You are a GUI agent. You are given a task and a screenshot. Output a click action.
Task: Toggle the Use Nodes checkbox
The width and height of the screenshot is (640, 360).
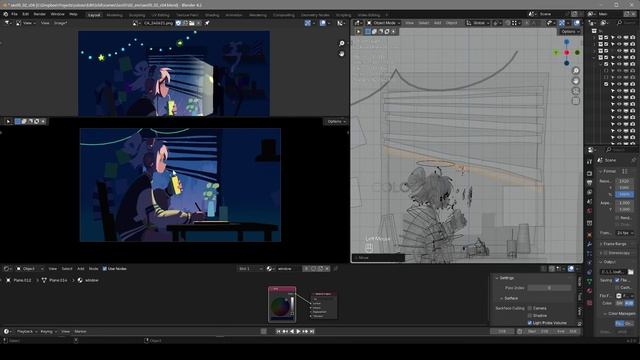click(x=104, y=269)
